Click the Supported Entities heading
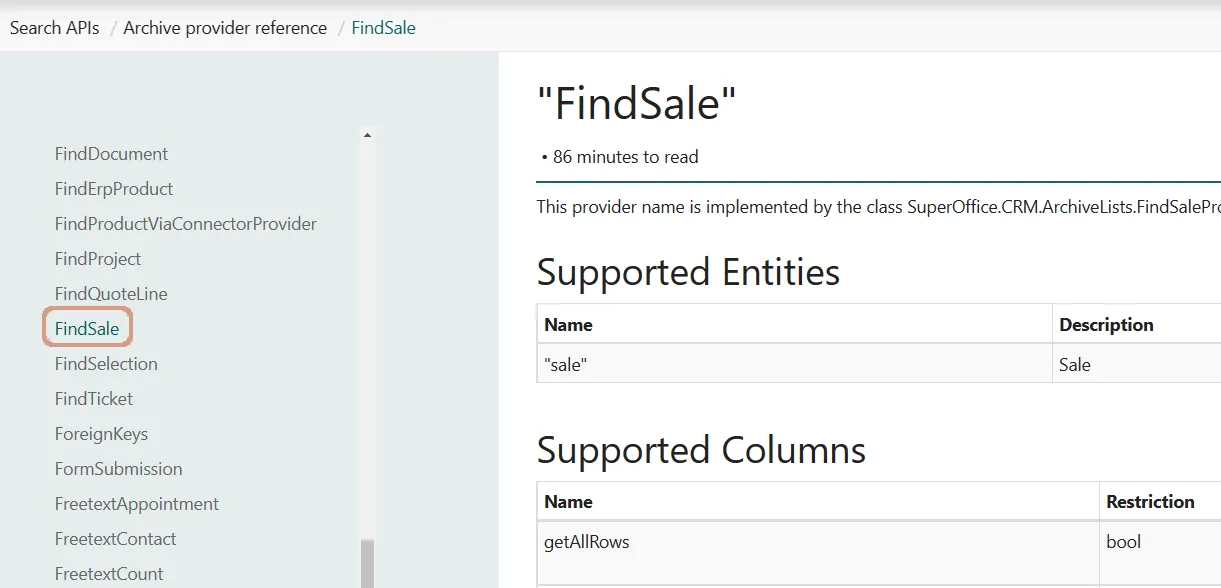 [688, 272]
